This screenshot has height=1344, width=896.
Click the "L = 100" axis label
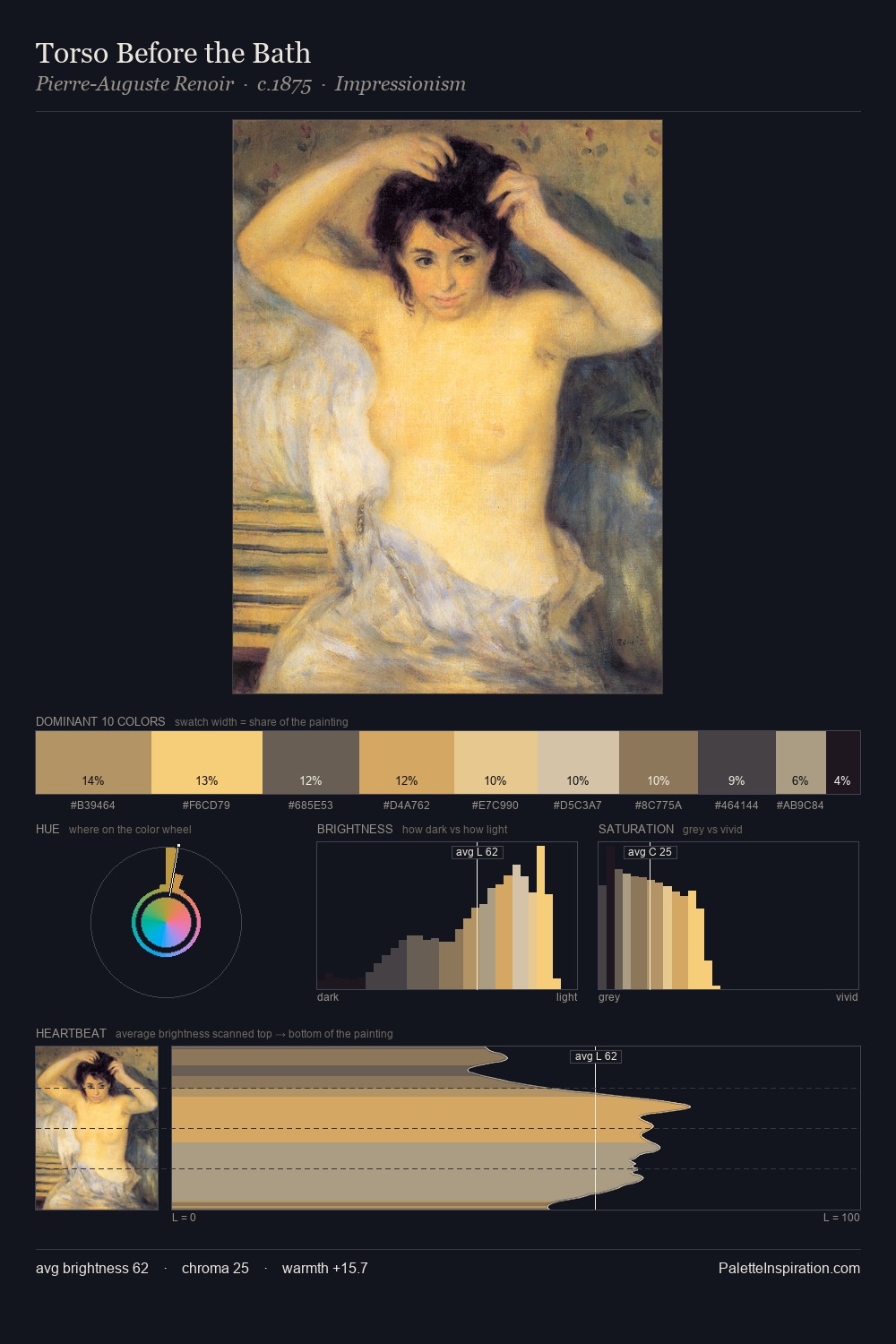841,1217
